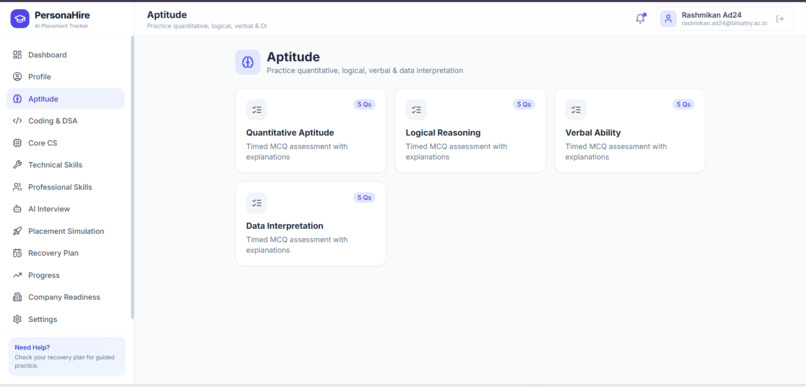Click the Dashboard grid icon
The width and height of the screenshot is (806, 387).
(17, 55)
